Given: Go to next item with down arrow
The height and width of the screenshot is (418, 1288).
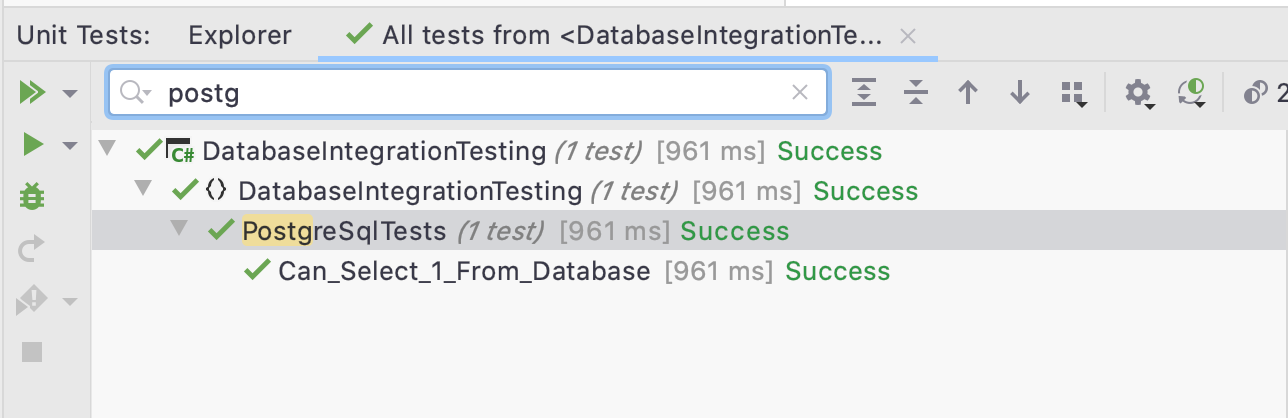Looking at the screenshot, I should [1020, 93].
